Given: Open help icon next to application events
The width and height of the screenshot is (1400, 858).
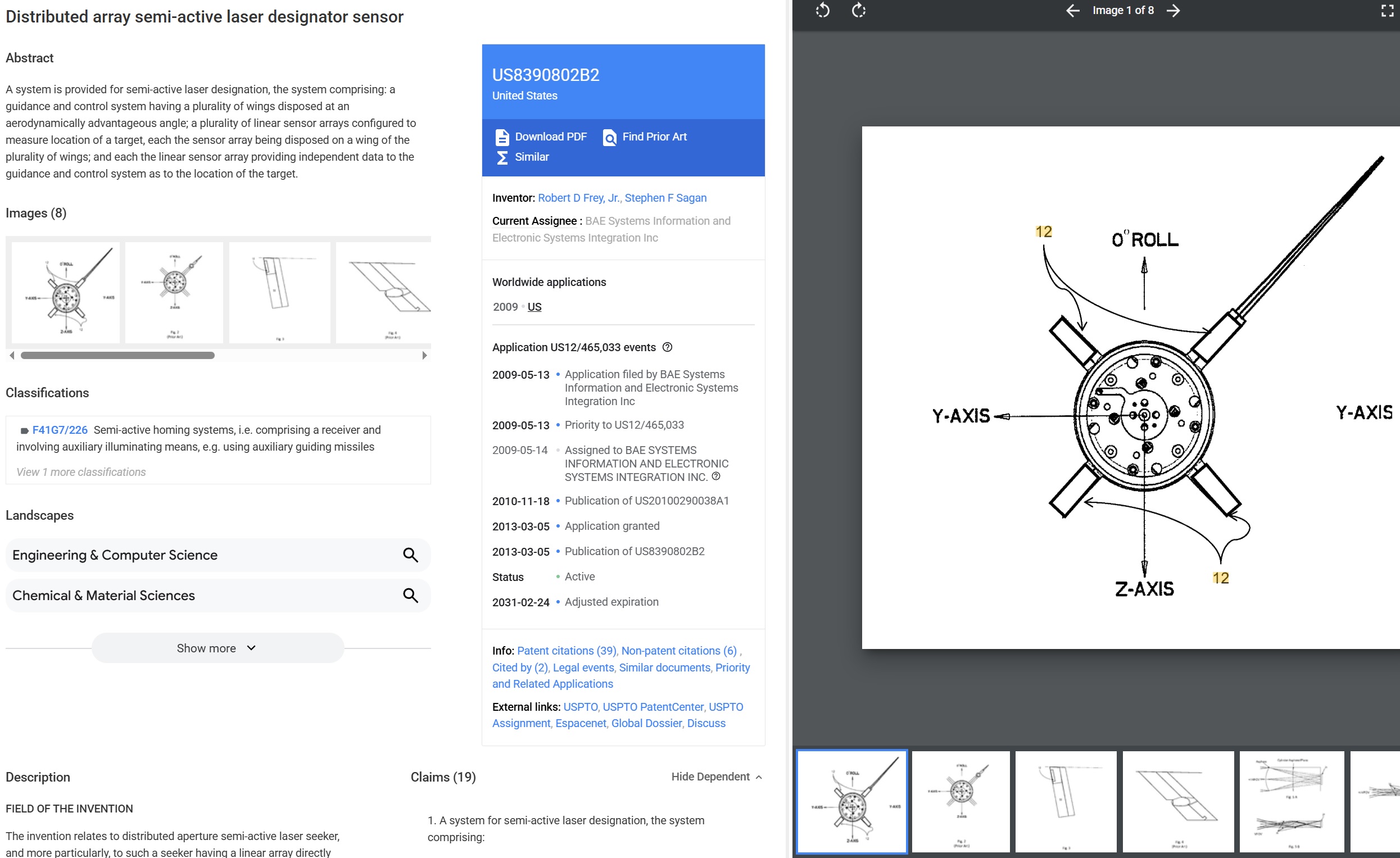Looking at the screenshot, I should (x=668, y=347).
